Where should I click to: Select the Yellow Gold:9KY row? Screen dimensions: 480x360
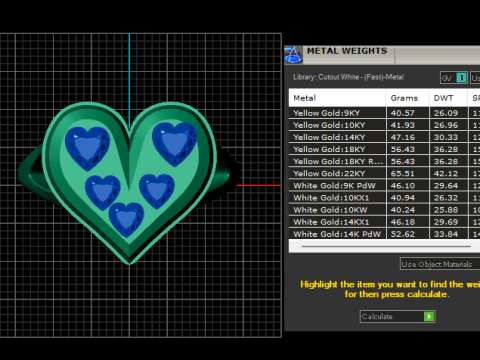384,113
